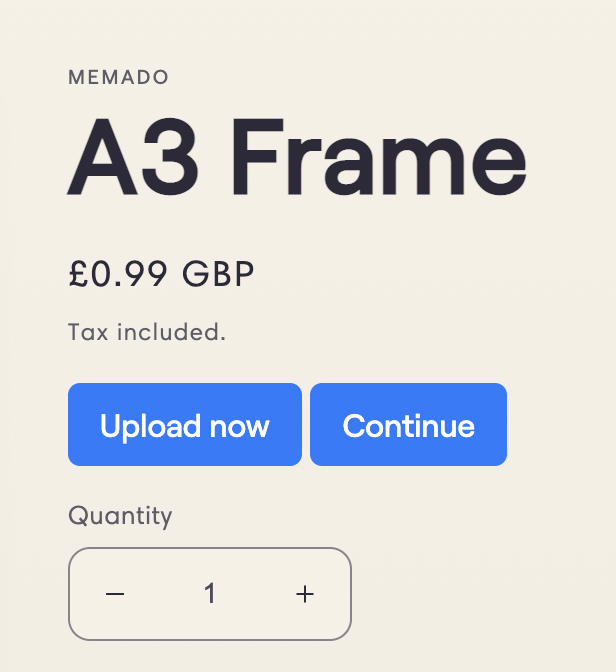The width and height of the screenshot is (616, 672).
Task: Increase quantity with the plus icon
Action: [x=305, y=594]
